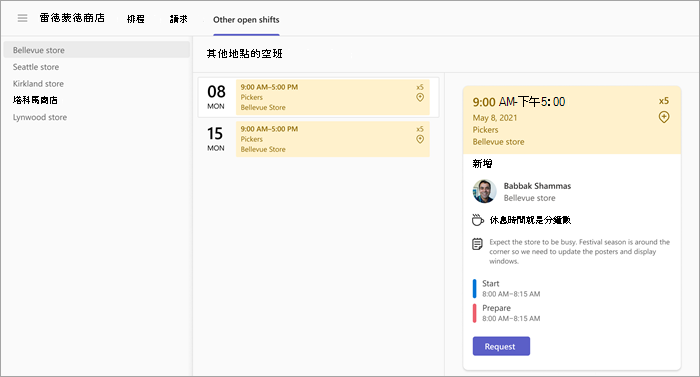Select Seattle store in the location list

pyautogui.click(x=36, y=67)
